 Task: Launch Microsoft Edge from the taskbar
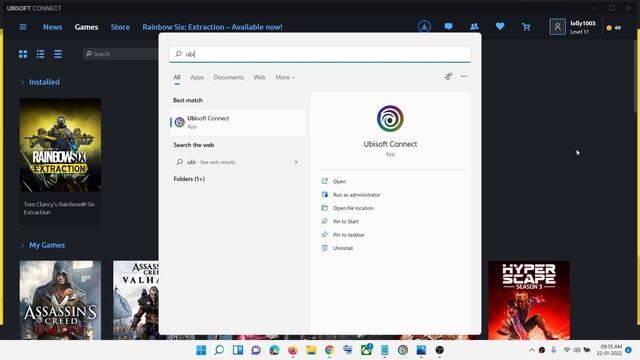274,350
